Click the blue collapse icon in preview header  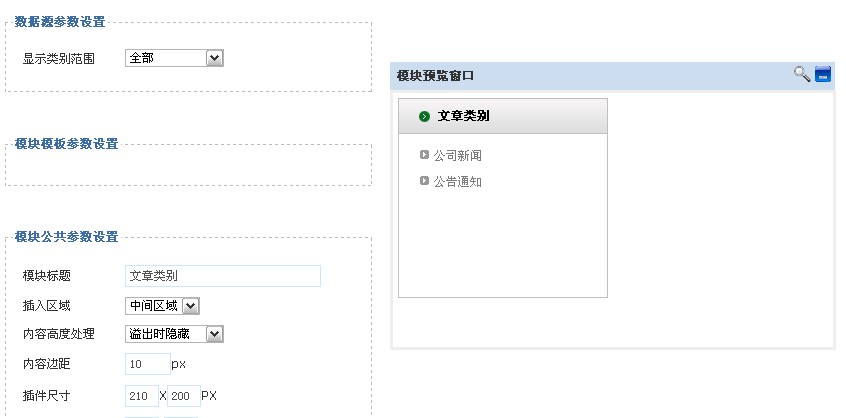point(823,74)
